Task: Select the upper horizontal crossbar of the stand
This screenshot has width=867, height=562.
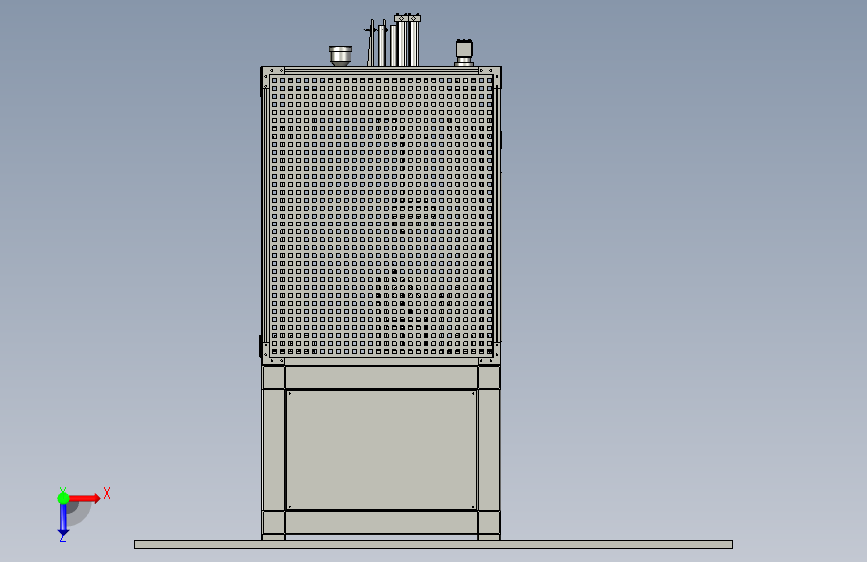Action: (382, 377)
